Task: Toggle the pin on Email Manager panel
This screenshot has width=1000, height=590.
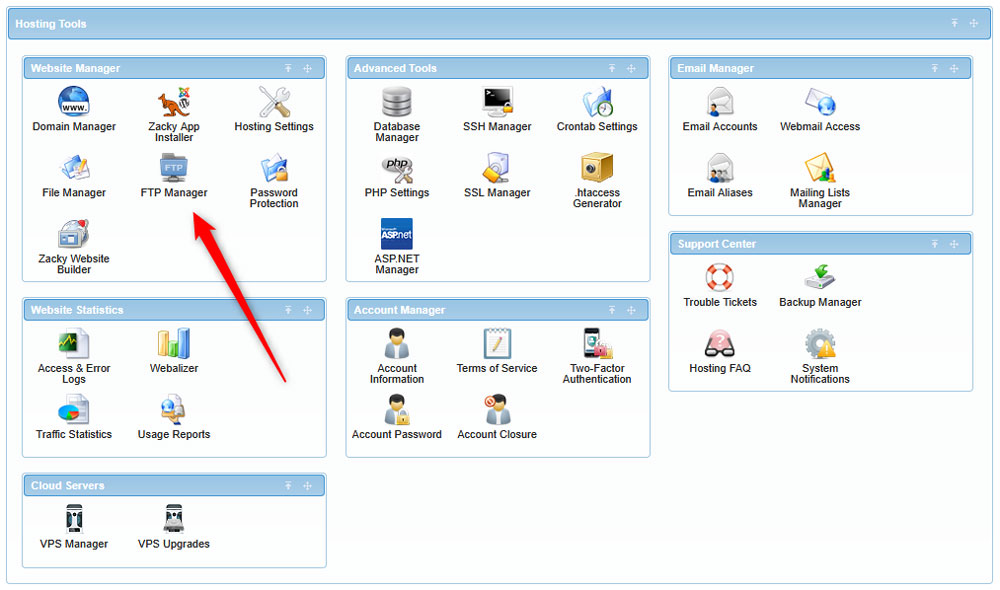Action: click(x=934, y=68)
